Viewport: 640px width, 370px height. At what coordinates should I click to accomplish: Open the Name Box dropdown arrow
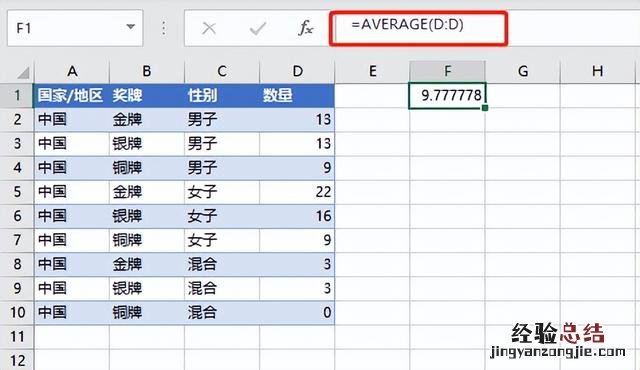[131, 27]
